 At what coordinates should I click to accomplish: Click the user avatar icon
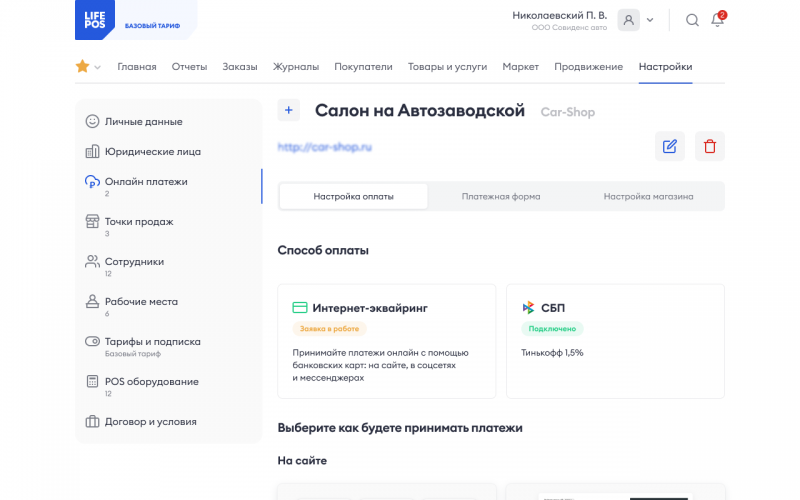click(x=629, y=20)
